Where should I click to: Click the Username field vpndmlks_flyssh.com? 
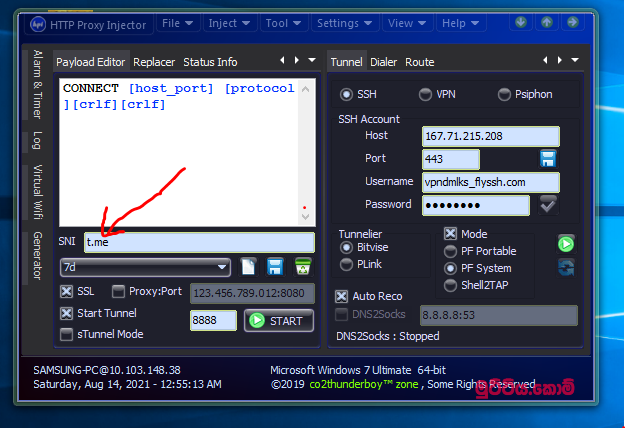point(491,182)
